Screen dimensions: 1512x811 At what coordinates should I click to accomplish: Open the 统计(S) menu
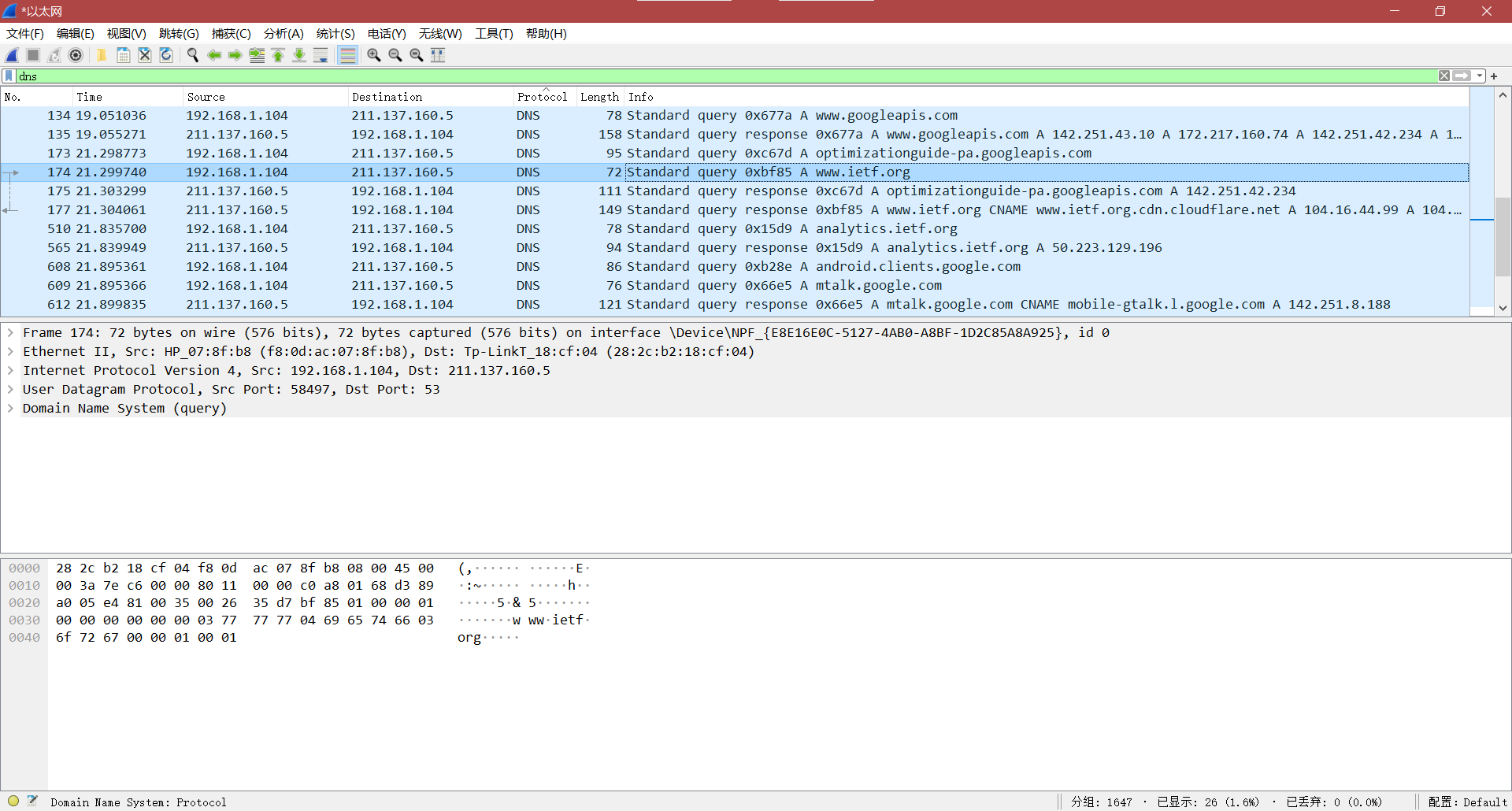point(335,34)
